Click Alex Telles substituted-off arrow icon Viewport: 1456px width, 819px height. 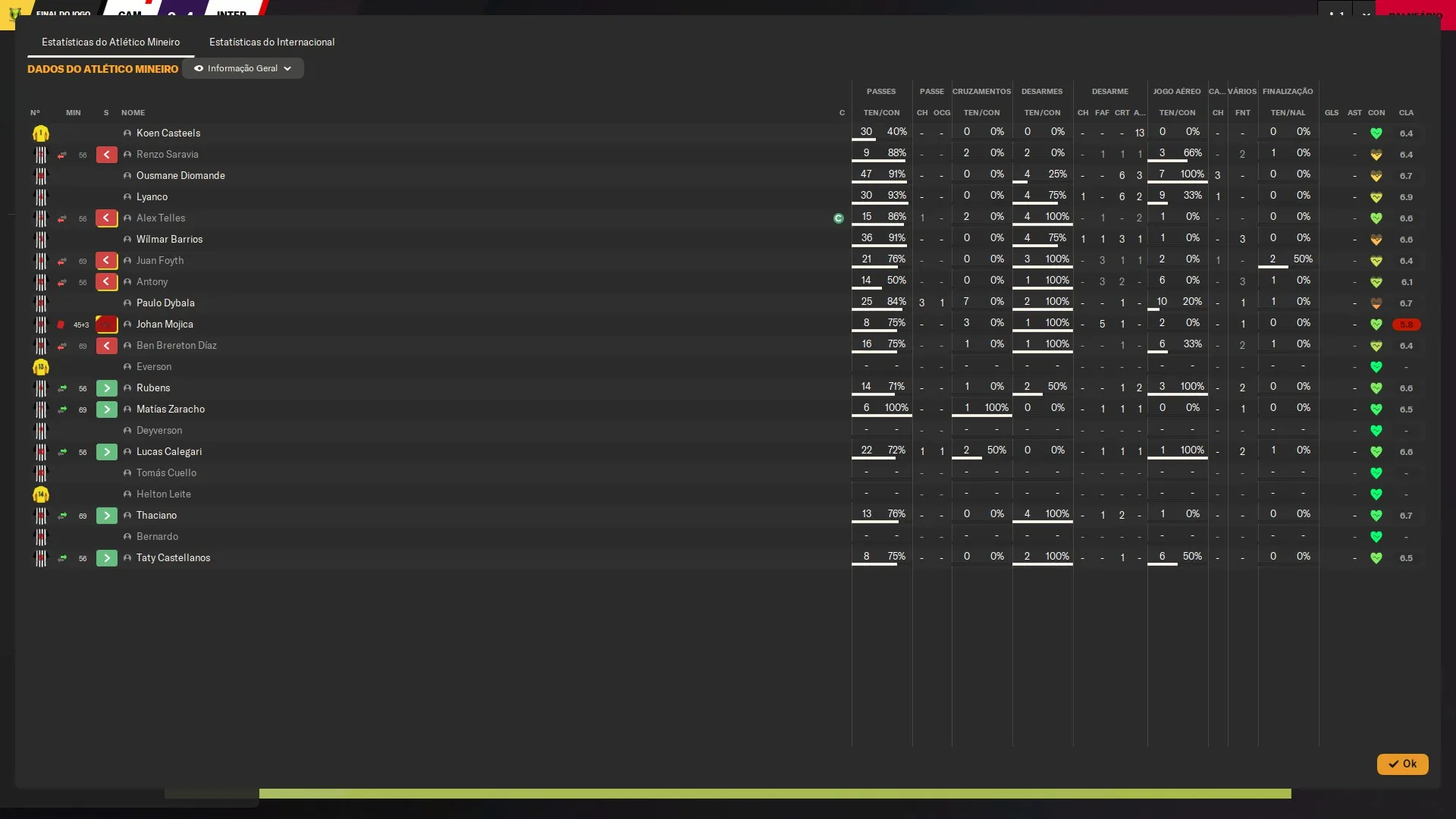tap(62, 218)
